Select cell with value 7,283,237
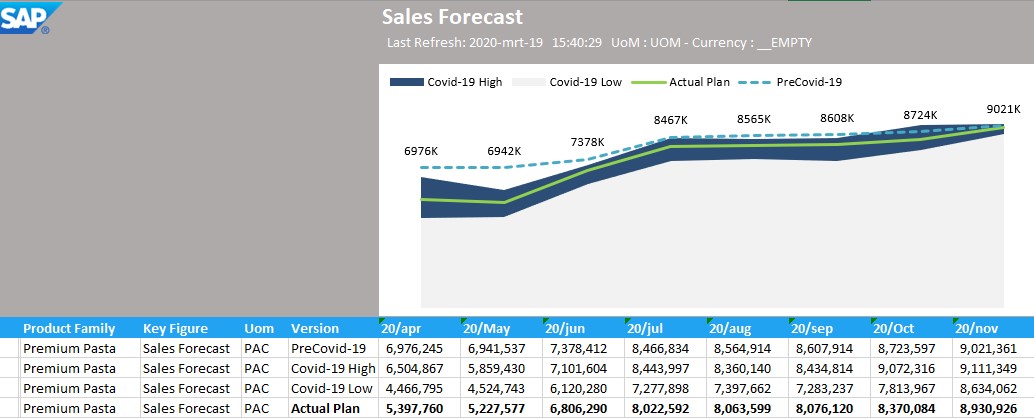 (x=829, y=388)
